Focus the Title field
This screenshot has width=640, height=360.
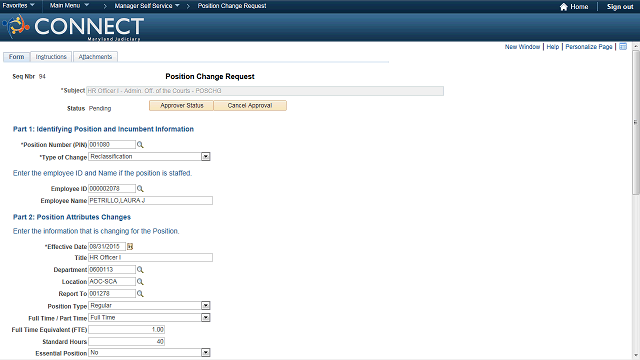[150, 258]
